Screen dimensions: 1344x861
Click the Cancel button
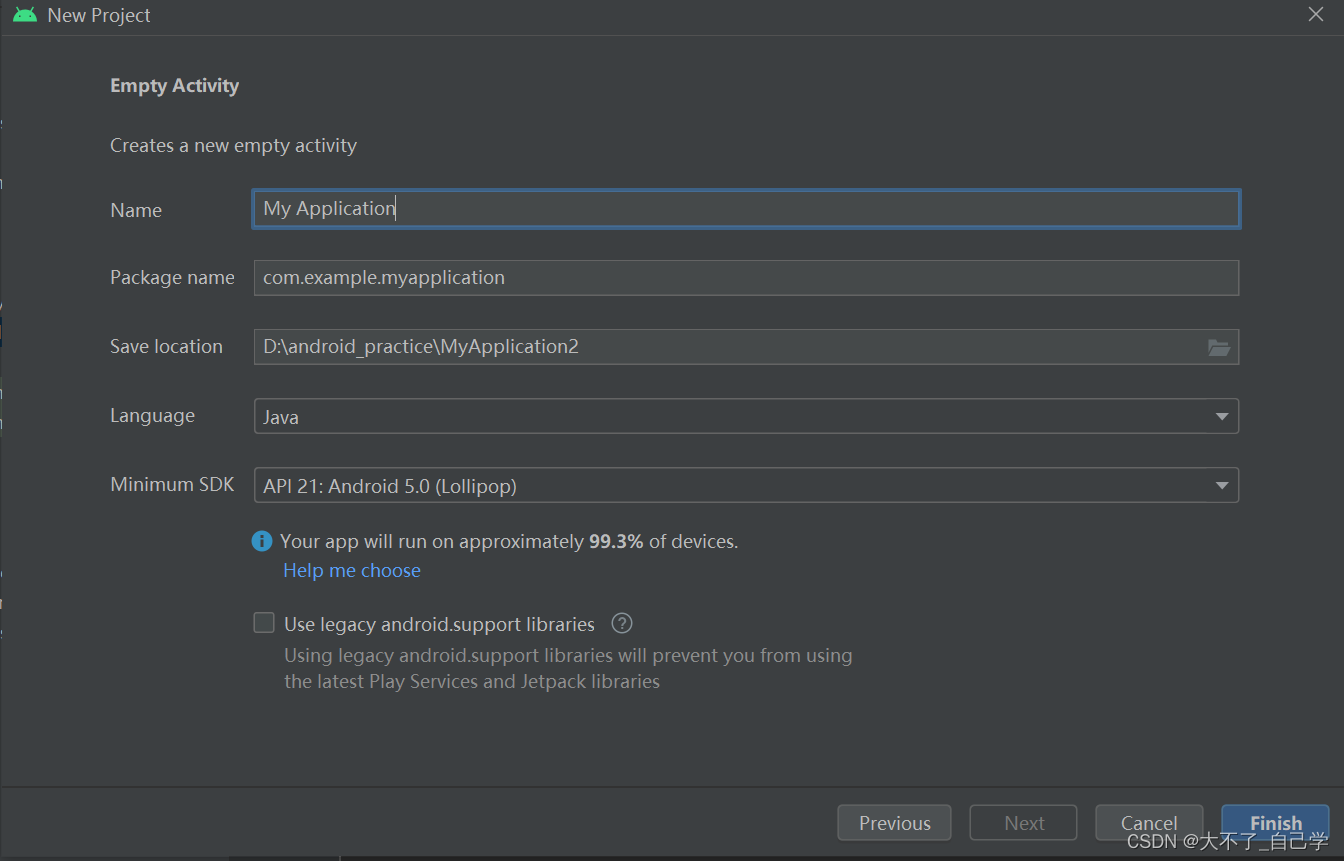click(x=1149, y=822)
